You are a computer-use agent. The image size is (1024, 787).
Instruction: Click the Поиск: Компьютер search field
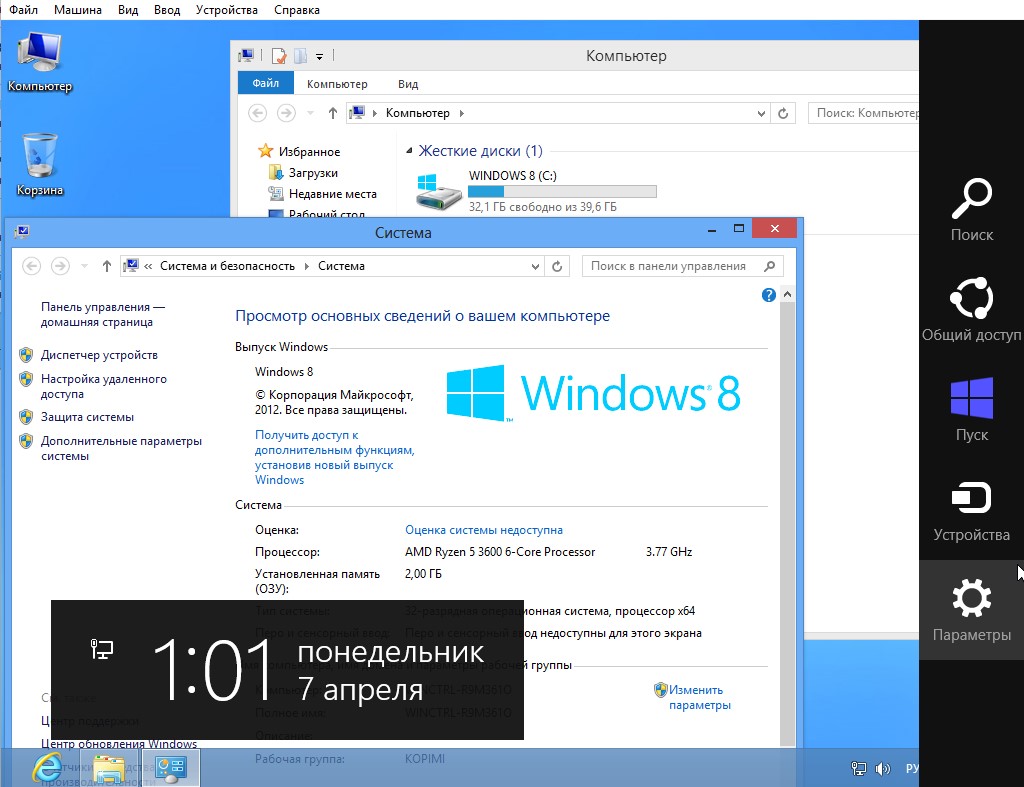tap(863, 113)
